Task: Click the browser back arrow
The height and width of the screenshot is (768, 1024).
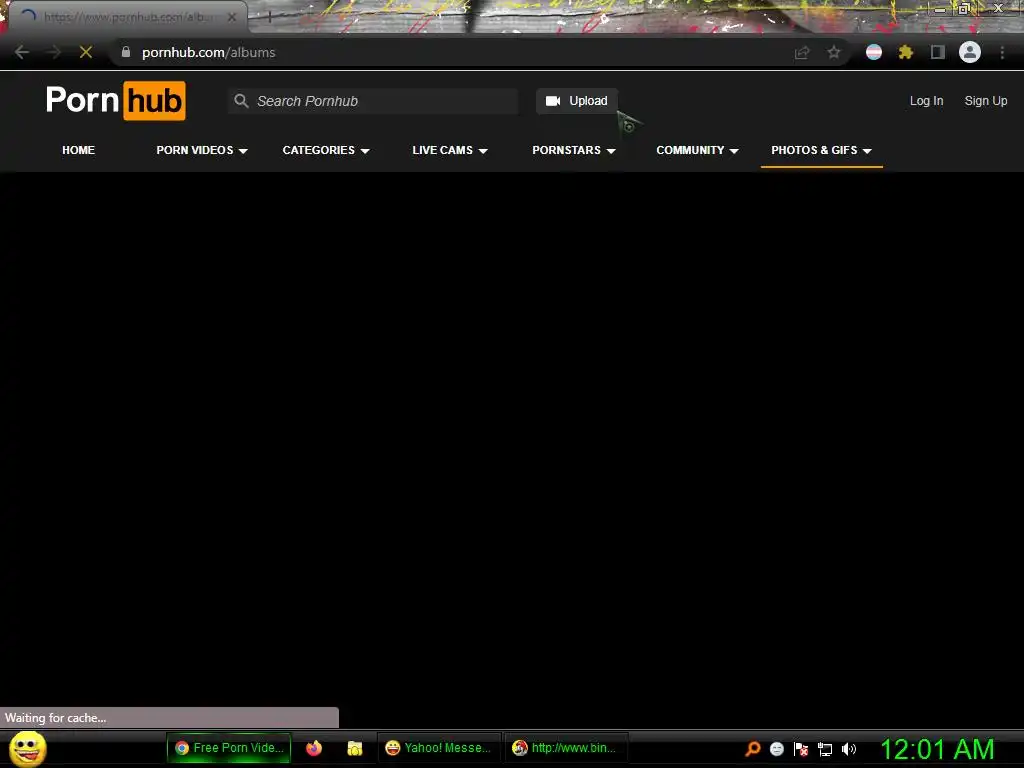Action: 22,52
